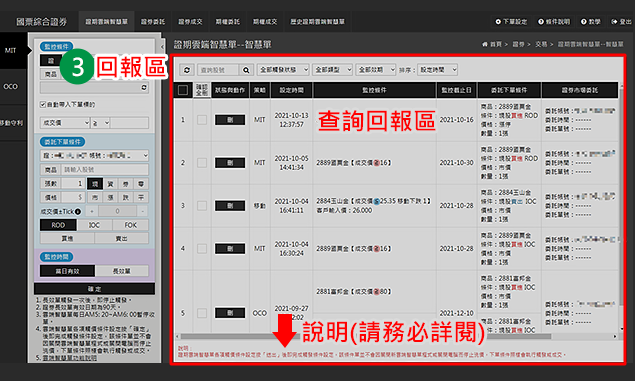Click the horizontal scrollbar below the table

click(x=365, y=336)
